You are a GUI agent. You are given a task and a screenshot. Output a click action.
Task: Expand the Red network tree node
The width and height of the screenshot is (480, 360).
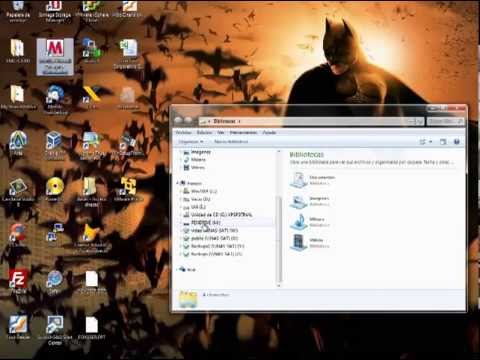click(178, 269)
